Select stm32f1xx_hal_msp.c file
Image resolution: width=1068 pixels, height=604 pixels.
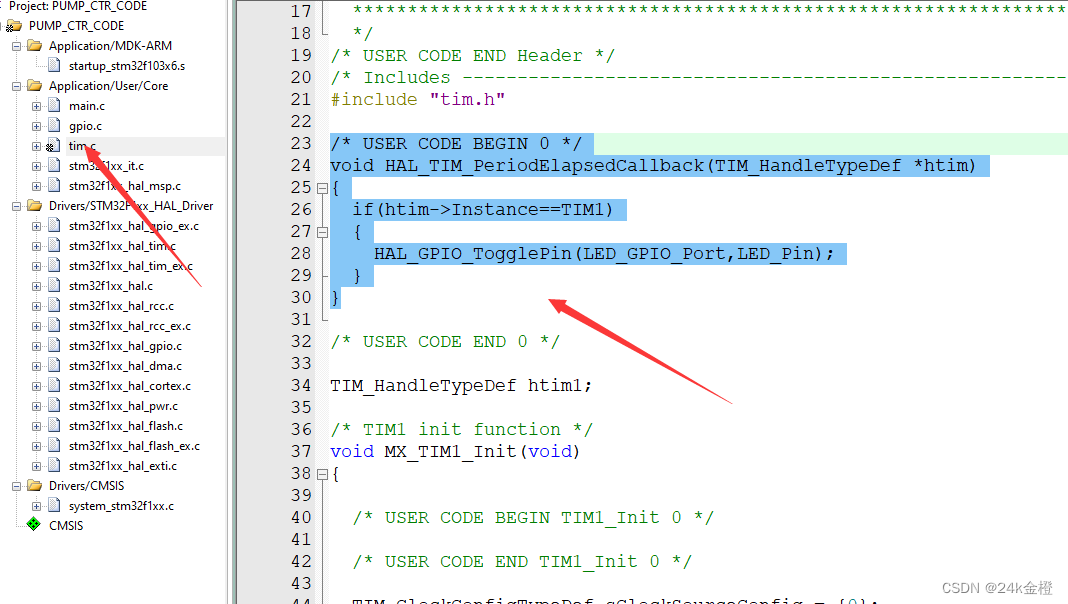click(x=125, y=186)
